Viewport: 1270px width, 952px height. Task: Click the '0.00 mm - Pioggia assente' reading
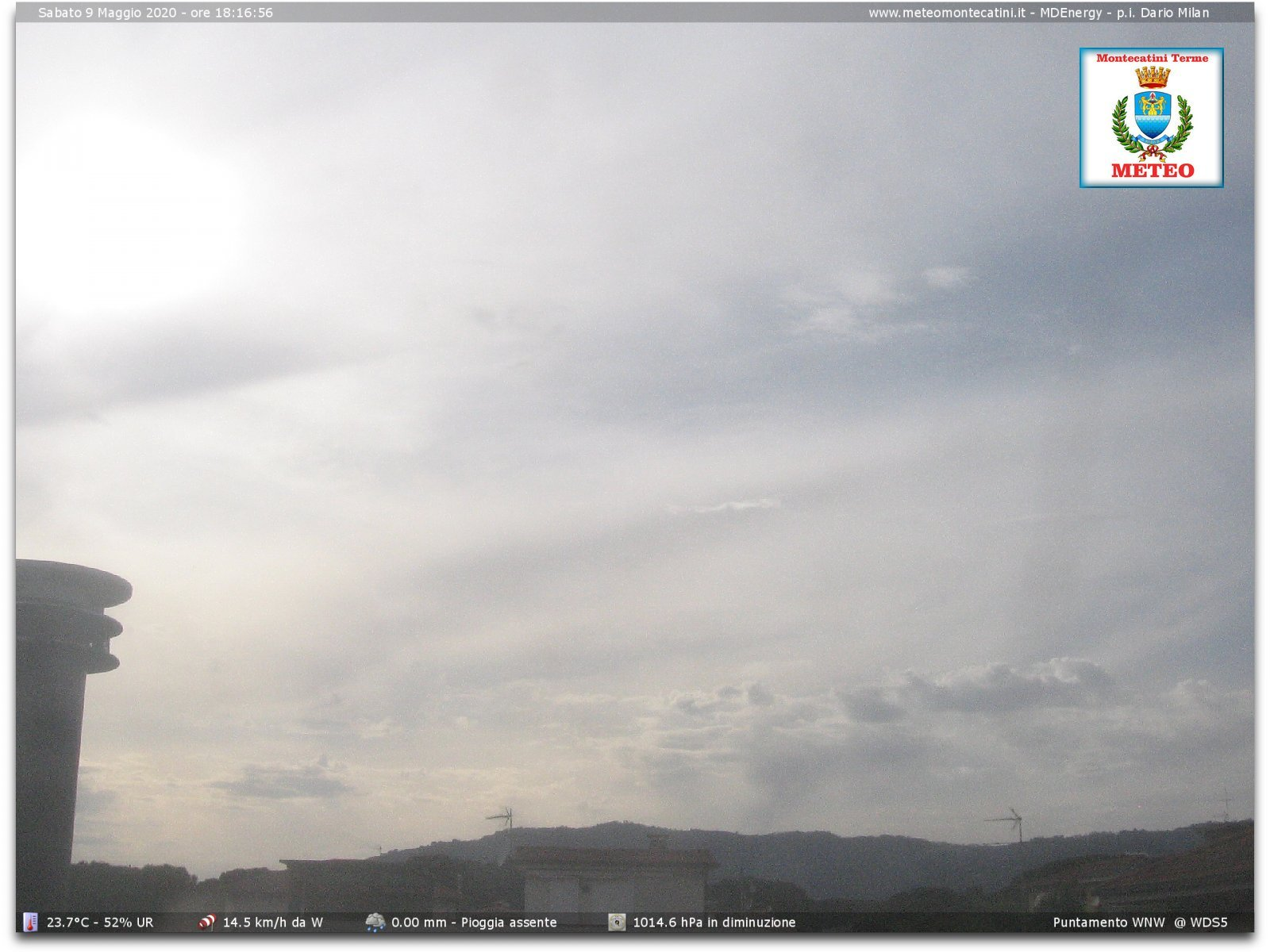click(x=474, y=923)
